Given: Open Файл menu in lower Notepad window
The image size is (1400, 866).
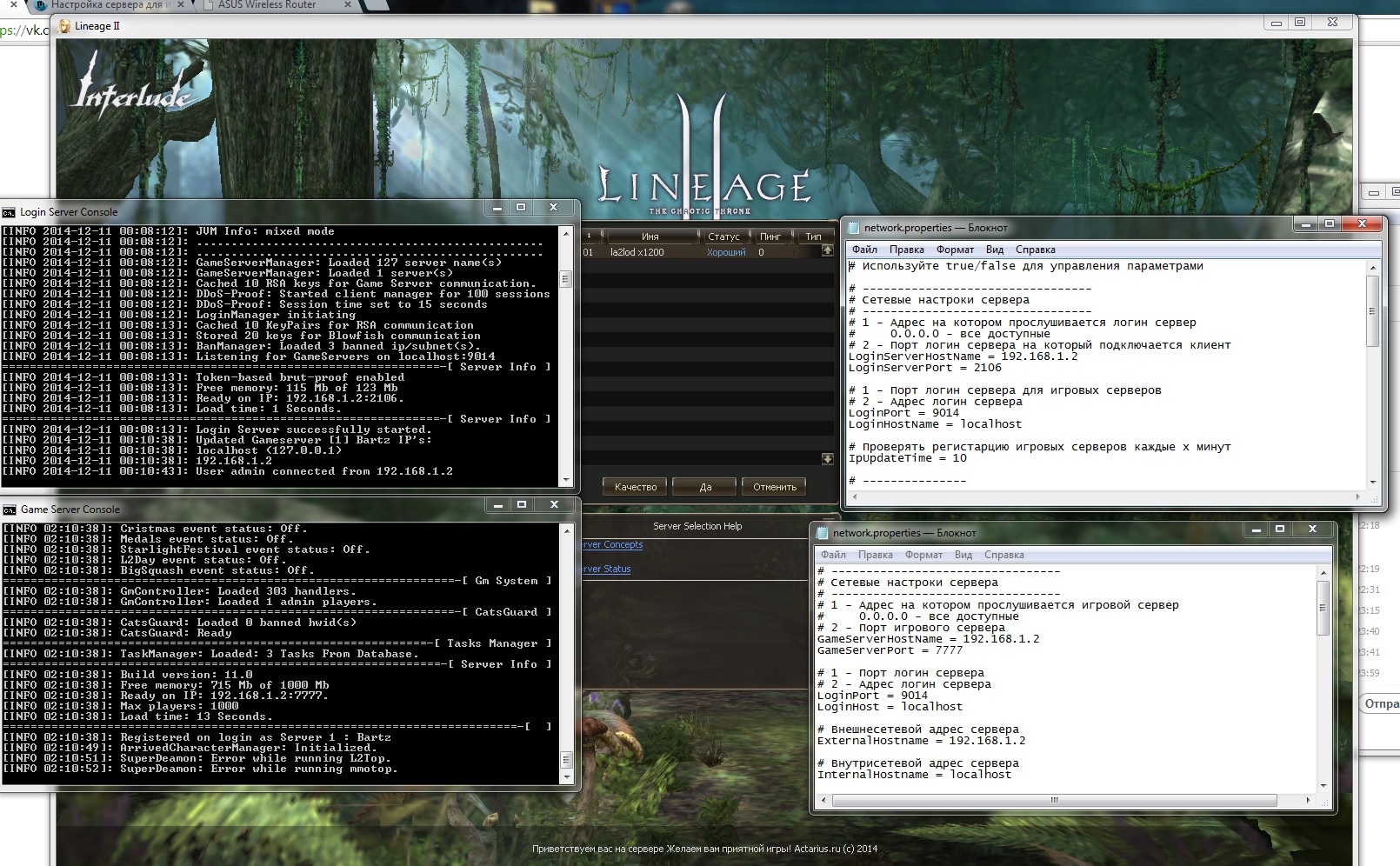Looking at the screenshot, I should 833,555.
